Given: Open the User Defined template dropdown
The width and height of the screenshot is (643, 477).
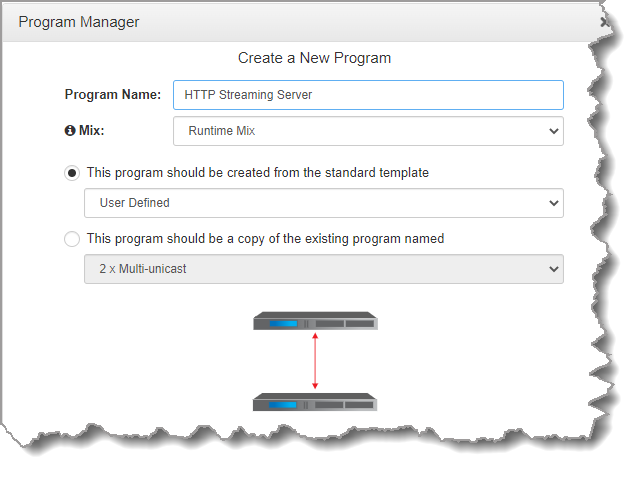Looking at the screenshot, I should coord(323,203).
